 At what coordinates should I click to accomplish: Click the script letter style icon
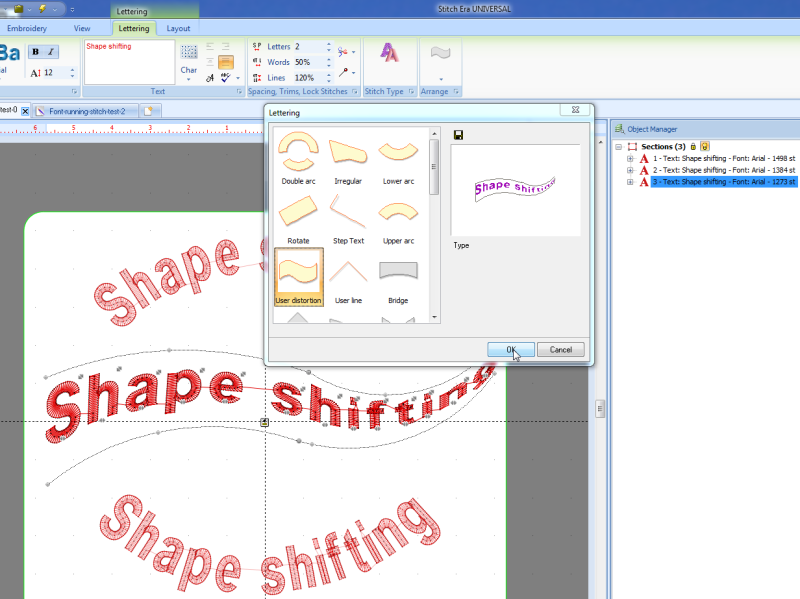(x=210, y=78)
